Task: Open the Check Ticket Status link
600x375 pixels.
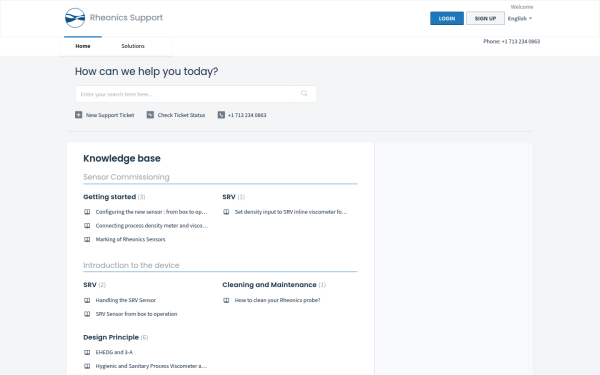Action: tap(181, 115)
